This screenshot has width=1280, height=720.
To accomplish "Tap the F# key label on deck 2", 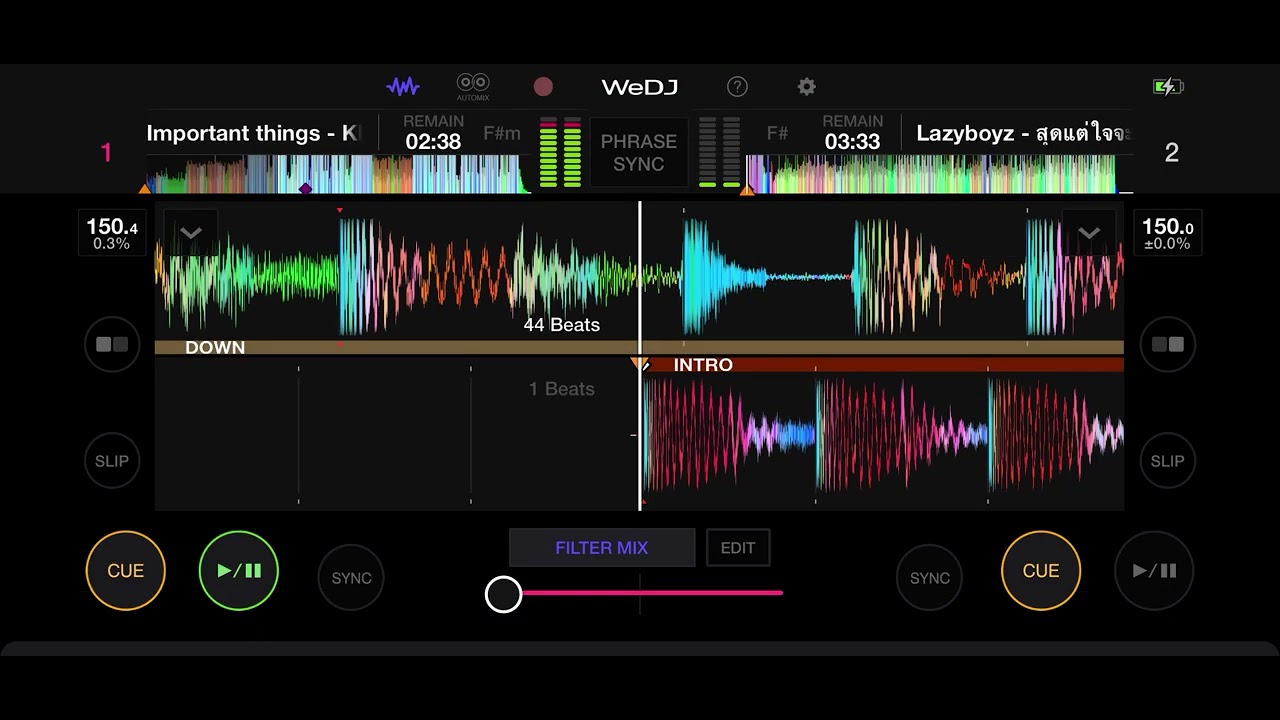I will click(x=777, y=133).
